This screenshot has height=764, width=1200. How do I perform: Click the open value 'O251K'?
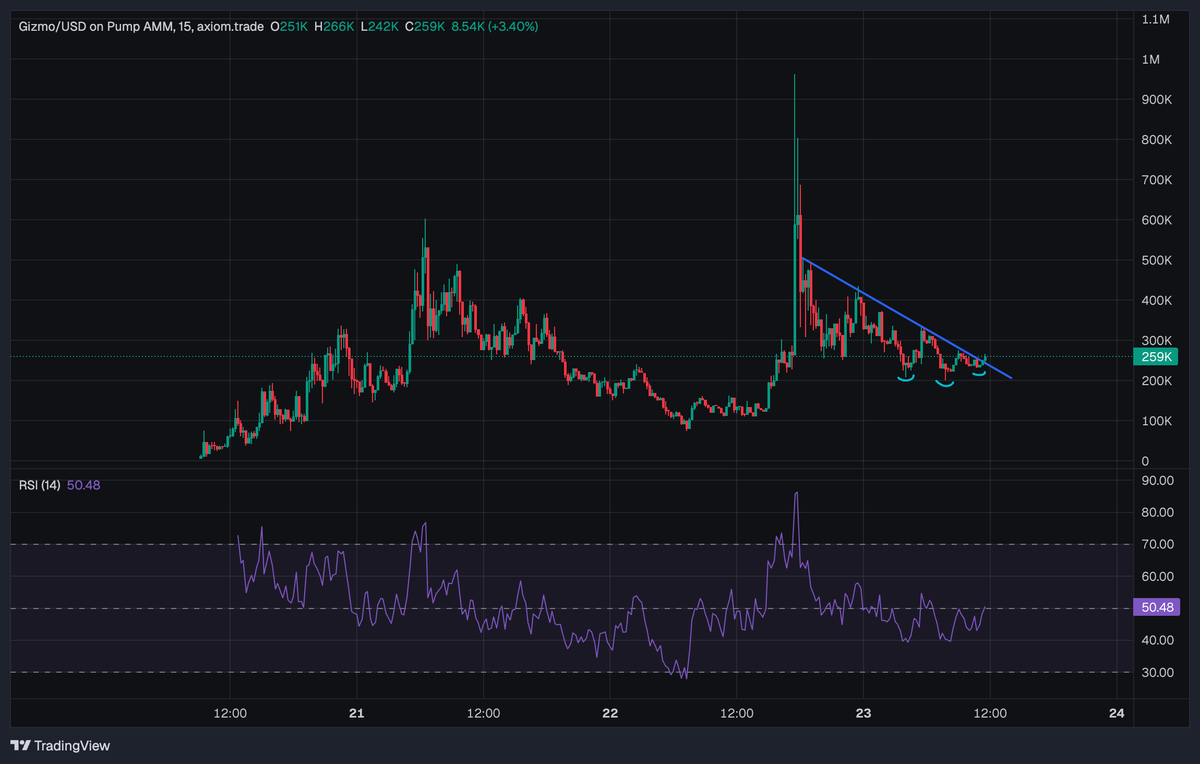(289, 26)
